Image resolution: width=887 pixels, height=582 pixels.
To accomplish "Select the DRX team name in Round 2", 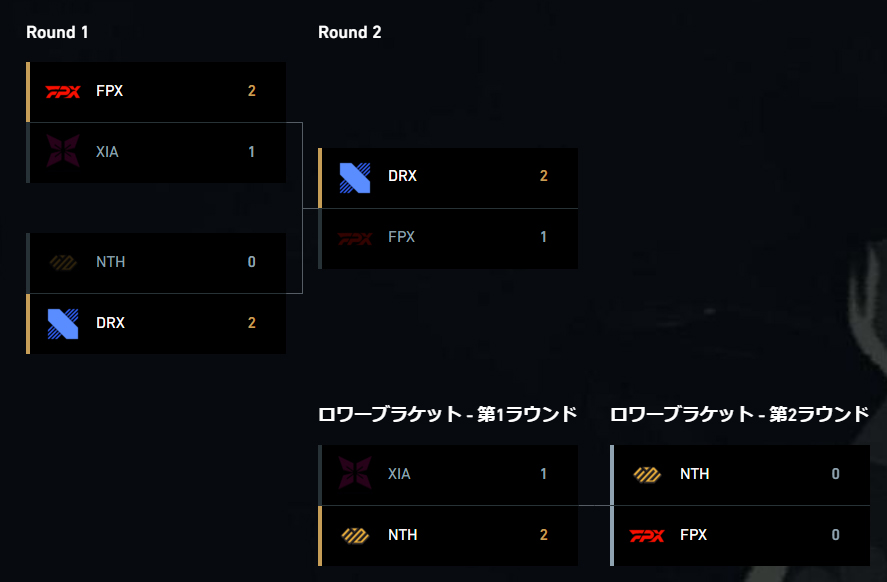I will (x=402, y=176).
